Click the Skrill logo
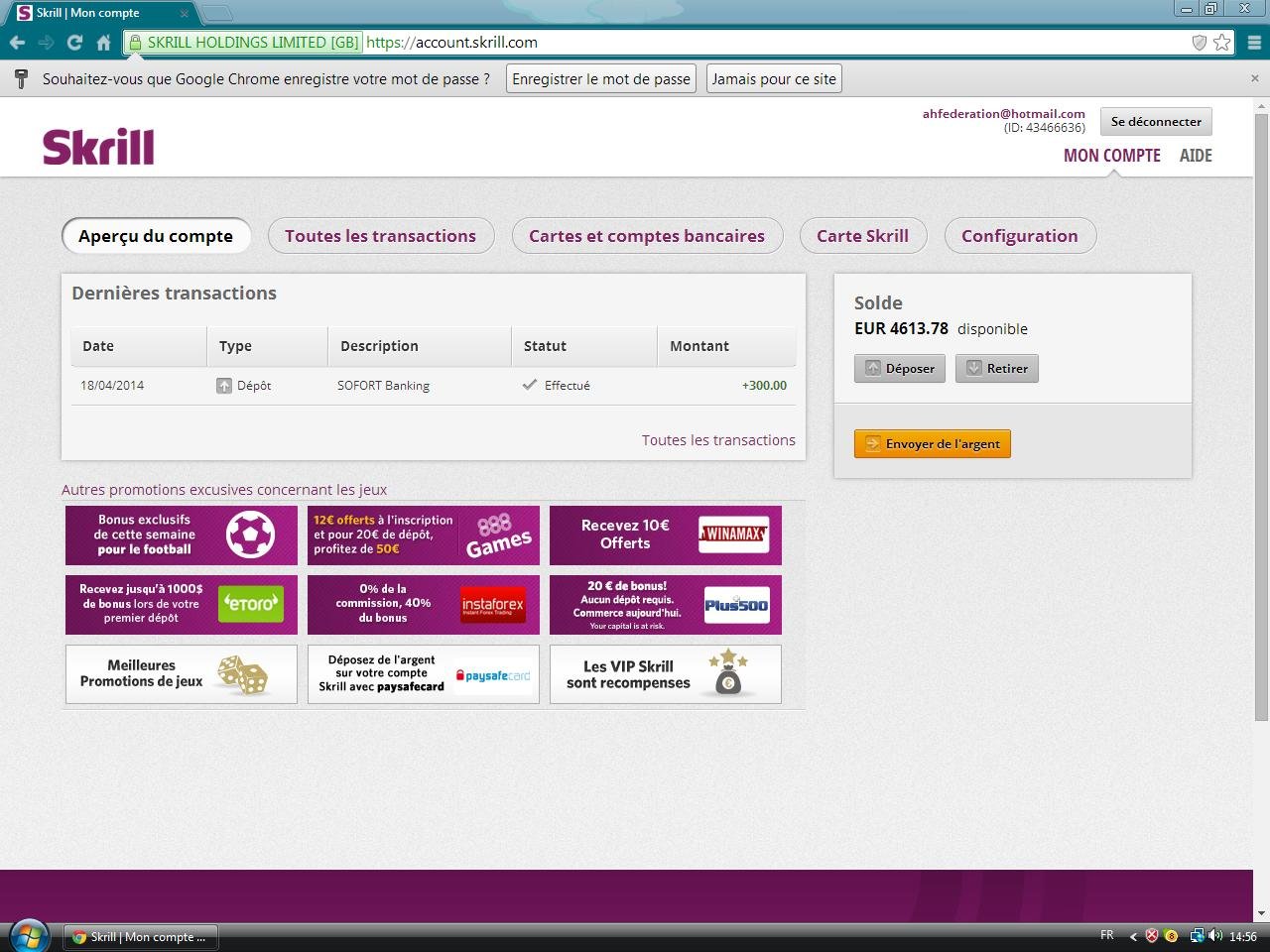This screenshot has height=952, width=1270. (x=98, y=147)
